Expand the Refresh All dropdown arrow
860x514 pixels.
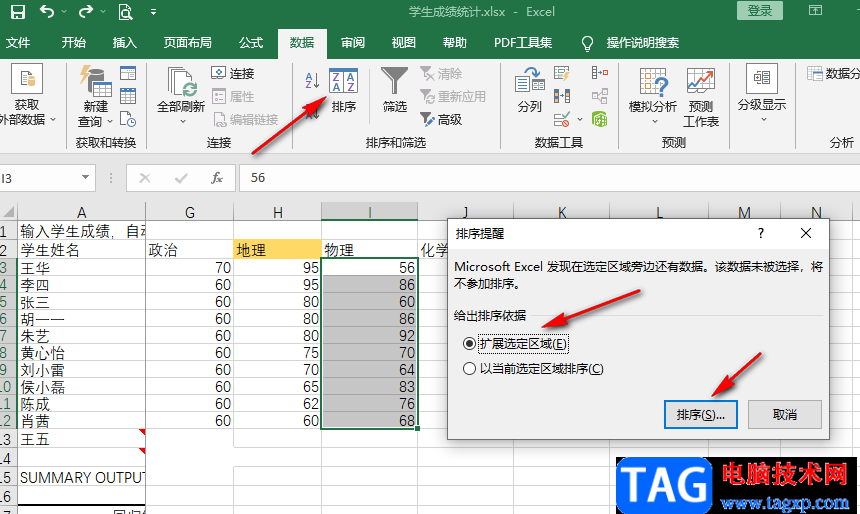(x=183, y=121)
